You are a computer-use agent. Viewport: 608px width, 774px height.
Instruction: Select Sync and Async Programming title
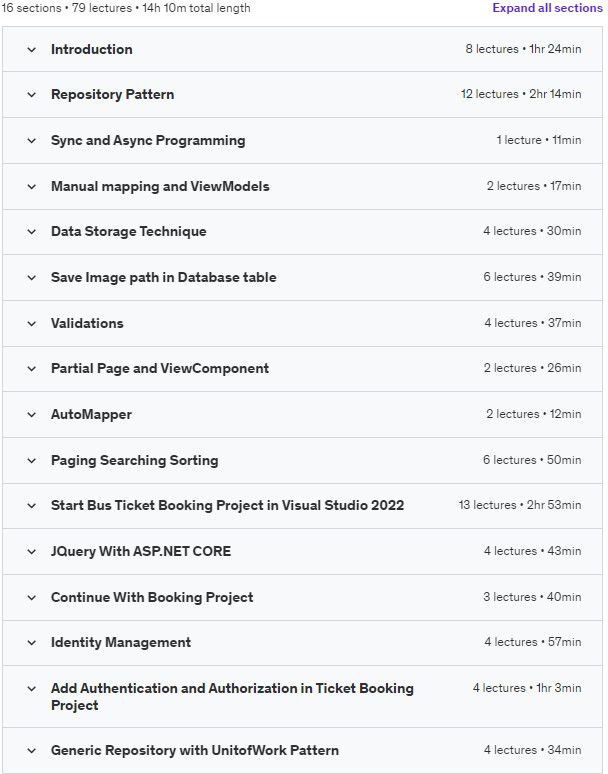[148, 141]
